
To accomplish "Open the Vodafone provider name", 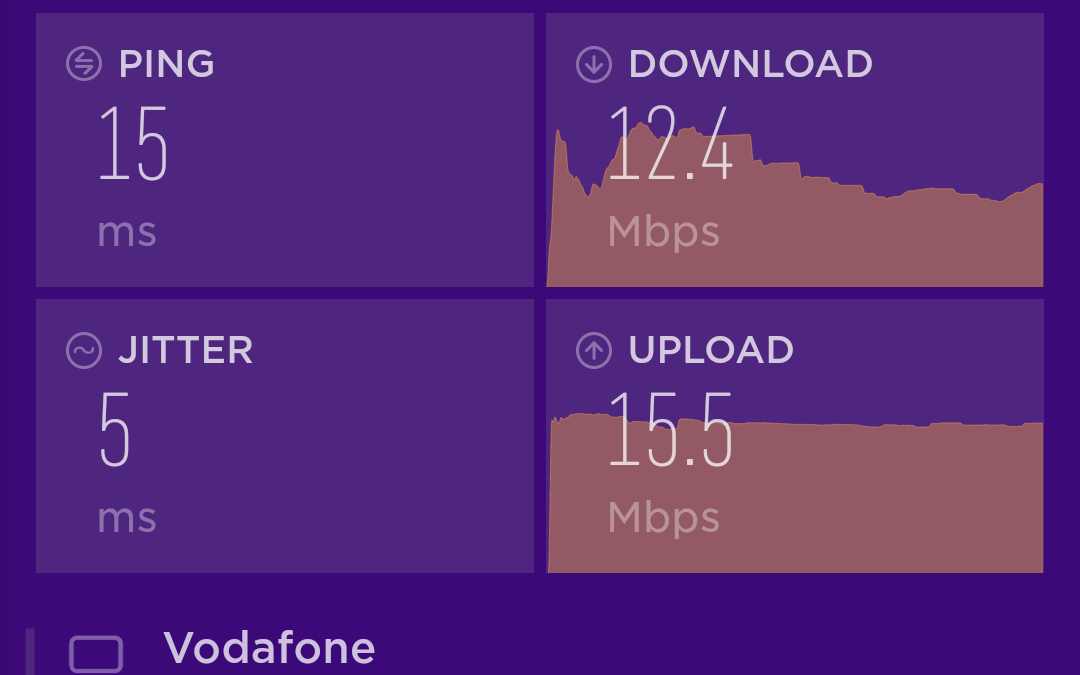I will 269,648.
